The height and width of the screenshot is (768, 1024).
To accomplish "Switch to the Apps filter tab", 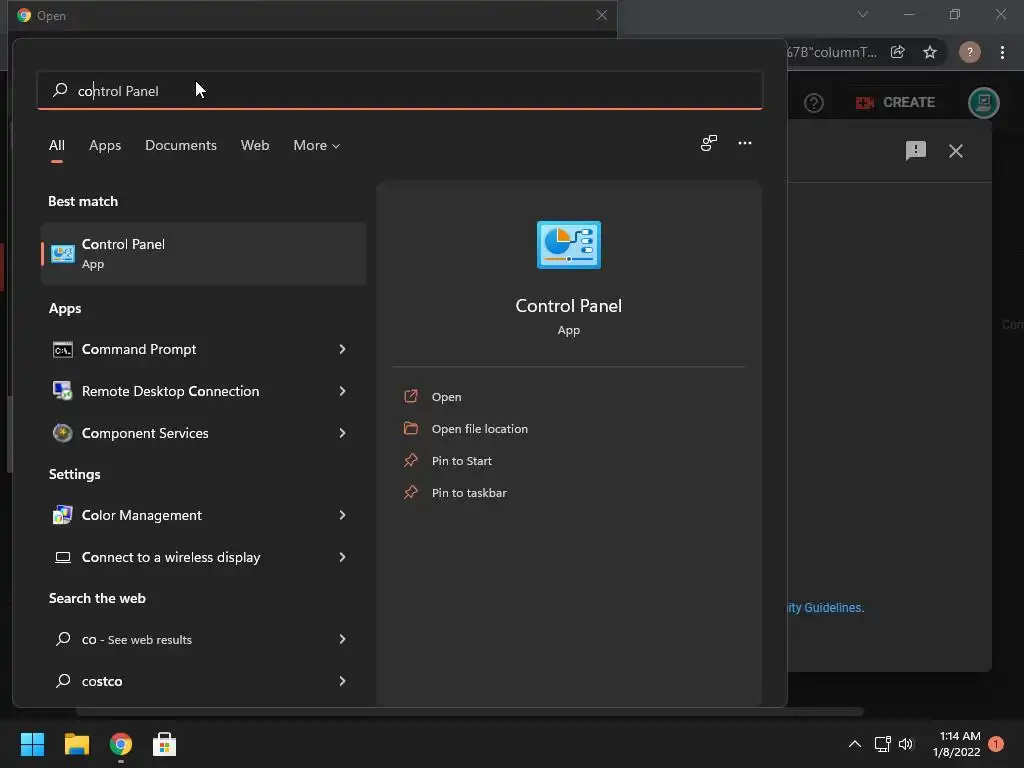I will pos(105,145).
